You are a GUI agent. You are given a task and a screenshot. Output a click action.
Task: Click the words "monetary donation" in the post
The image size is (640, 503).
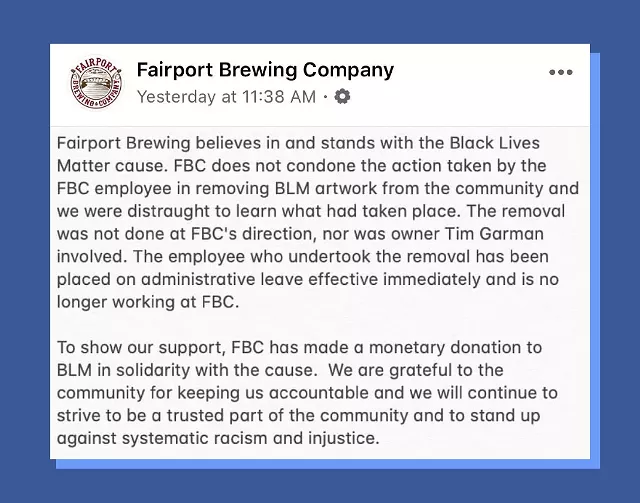pyautogui.click(x=431, y=347)
